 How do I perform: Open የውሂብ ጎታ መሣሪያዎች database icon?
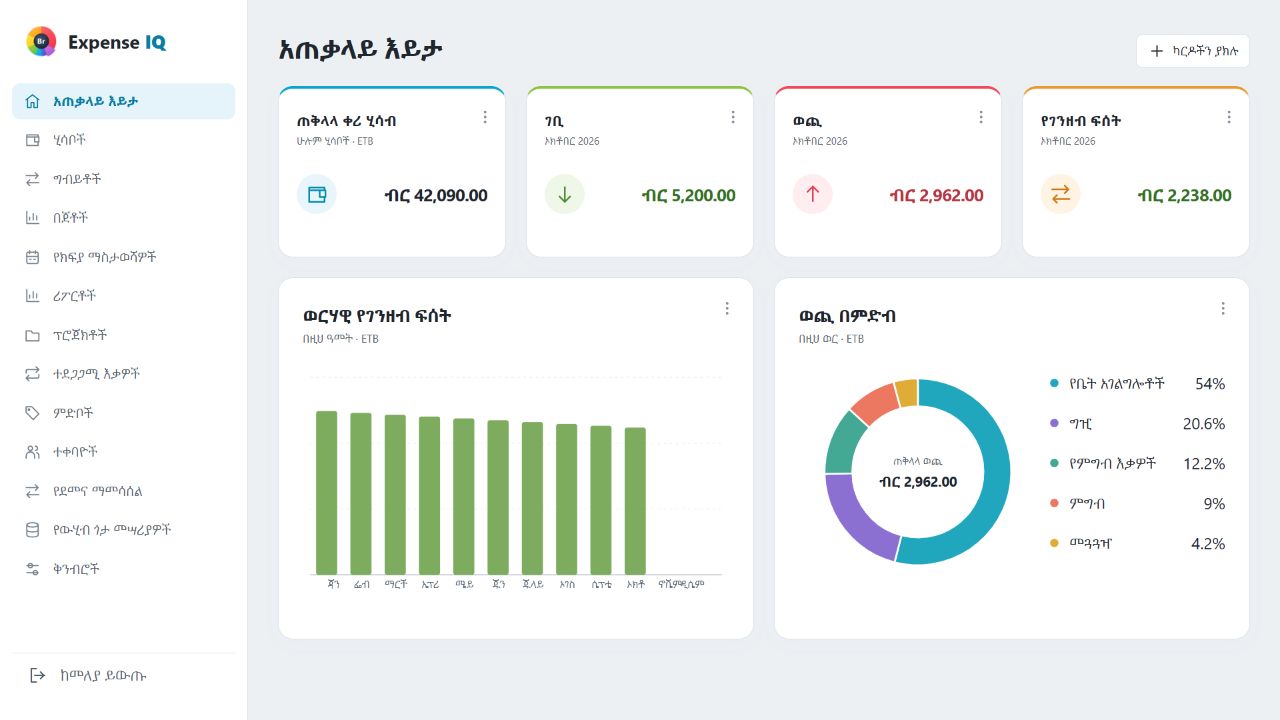32,530
